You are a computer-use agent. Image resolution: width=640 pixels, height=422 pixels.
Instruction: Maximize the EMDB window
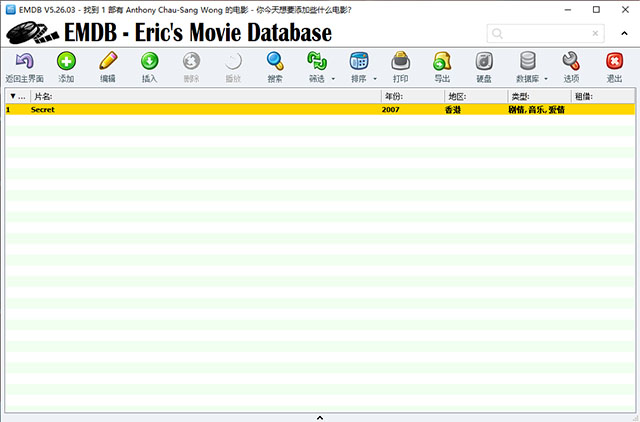(x=596, y=9)
